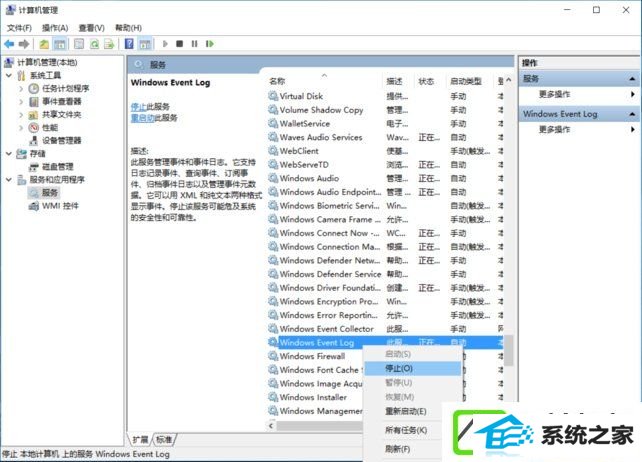Select the Windows Installer service row
The width and height of the screenshot is (642, 462).
point(315,397)
